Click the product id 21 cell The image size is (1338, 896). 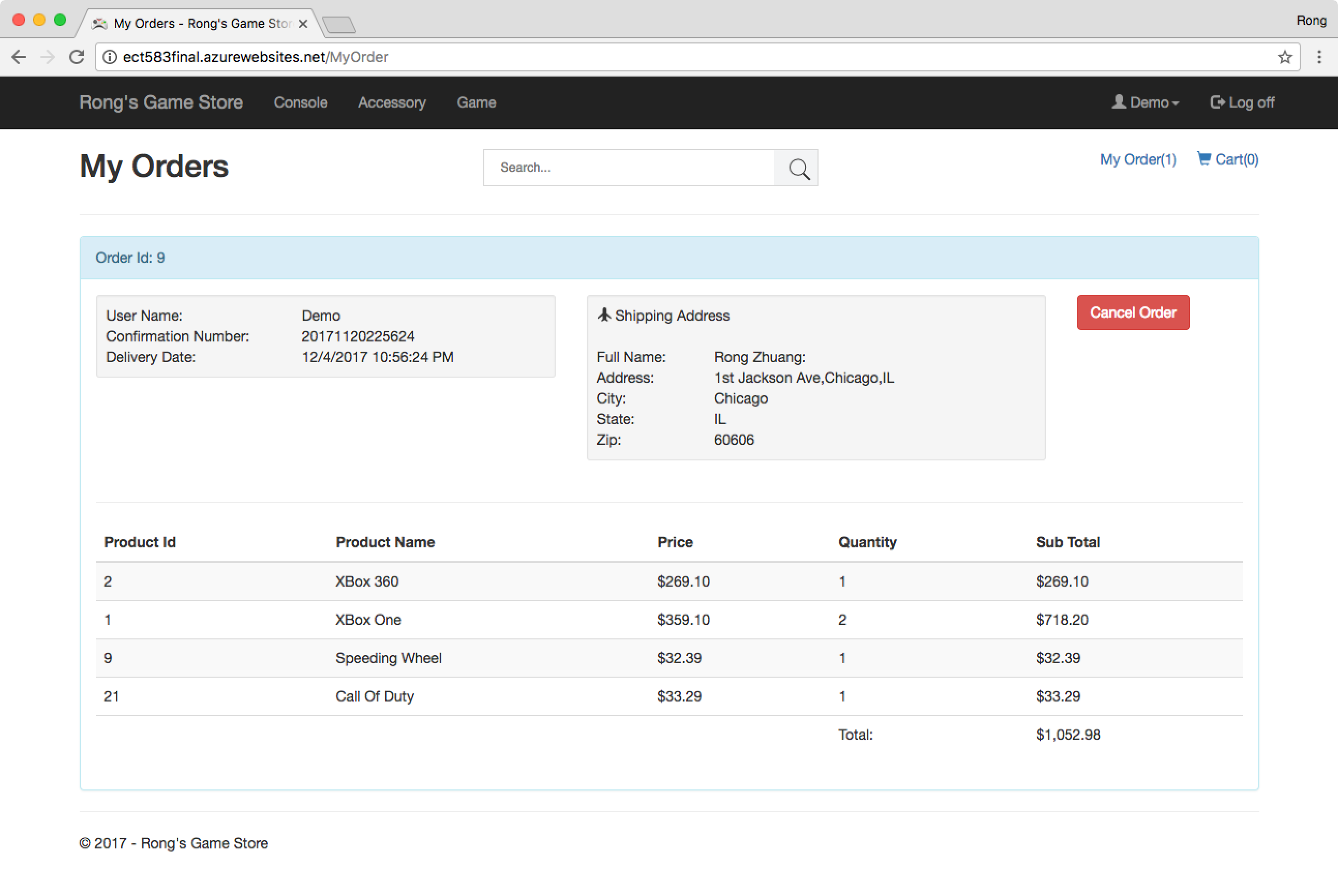(x=111, y=696)
